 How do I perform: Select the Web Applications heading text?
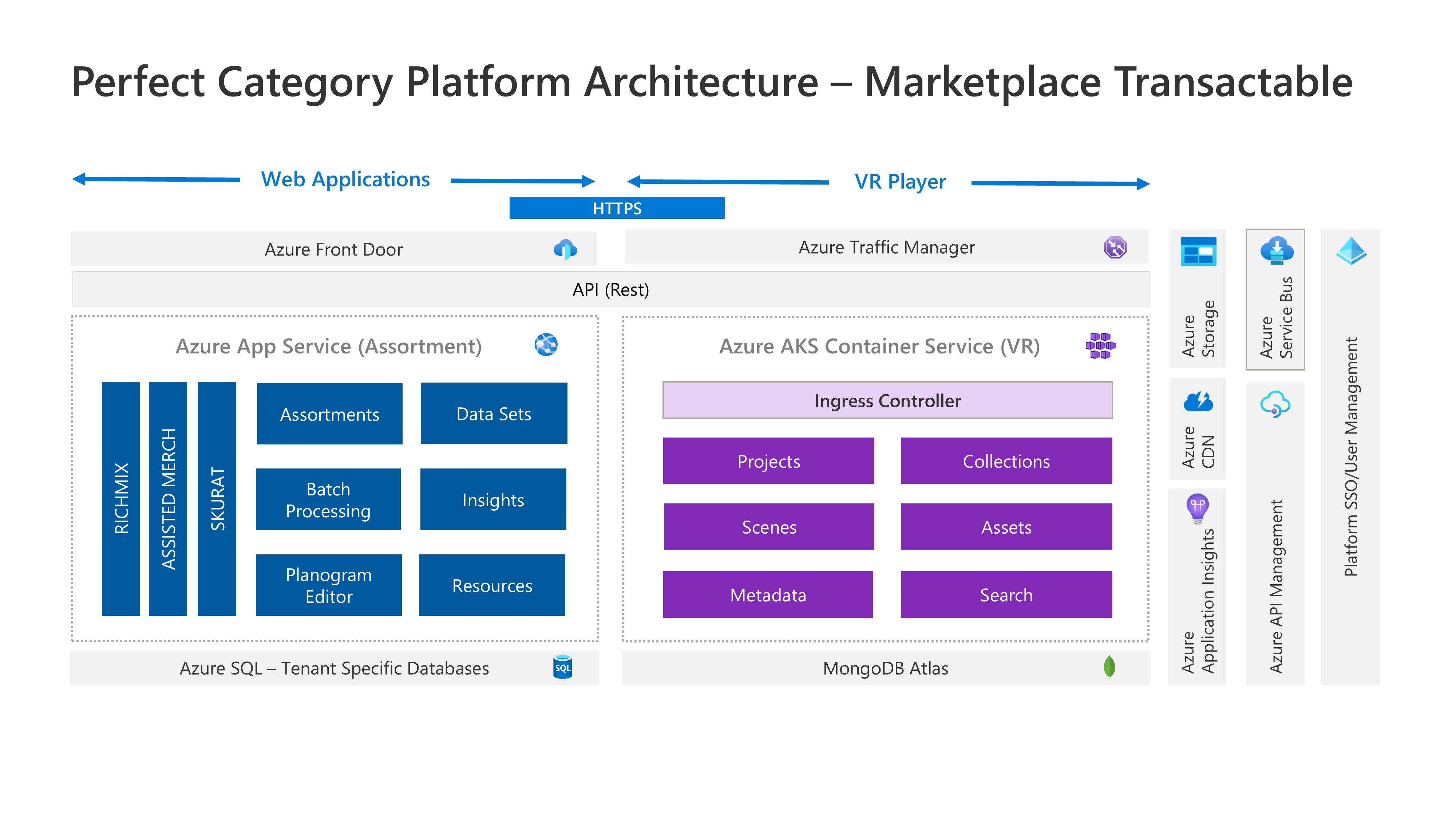click(345, 180)
